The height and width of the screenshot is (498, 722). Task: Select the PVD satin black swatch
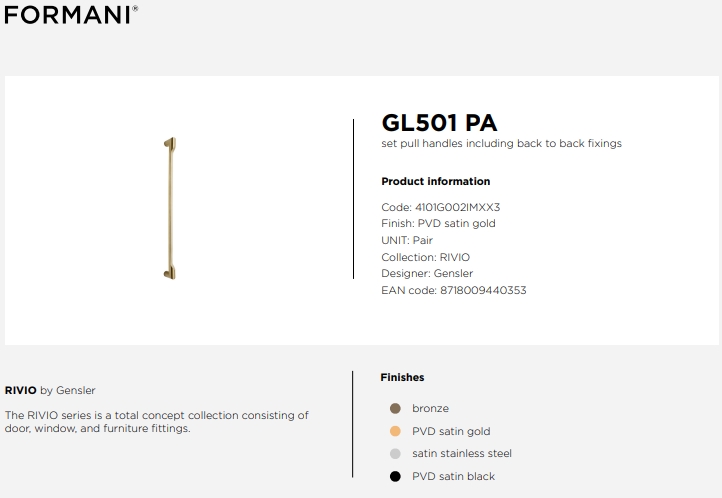pyautogui.click(x=395, y=476)
